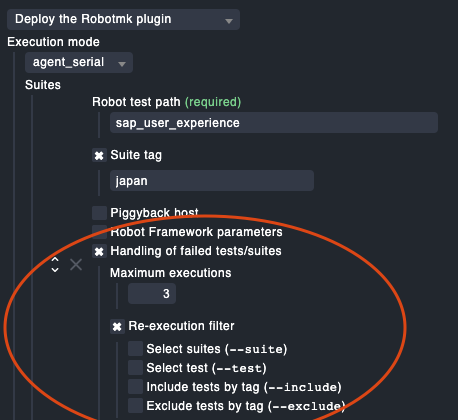Uncheck the Re-execution filter checkbox

click(117, 327)
